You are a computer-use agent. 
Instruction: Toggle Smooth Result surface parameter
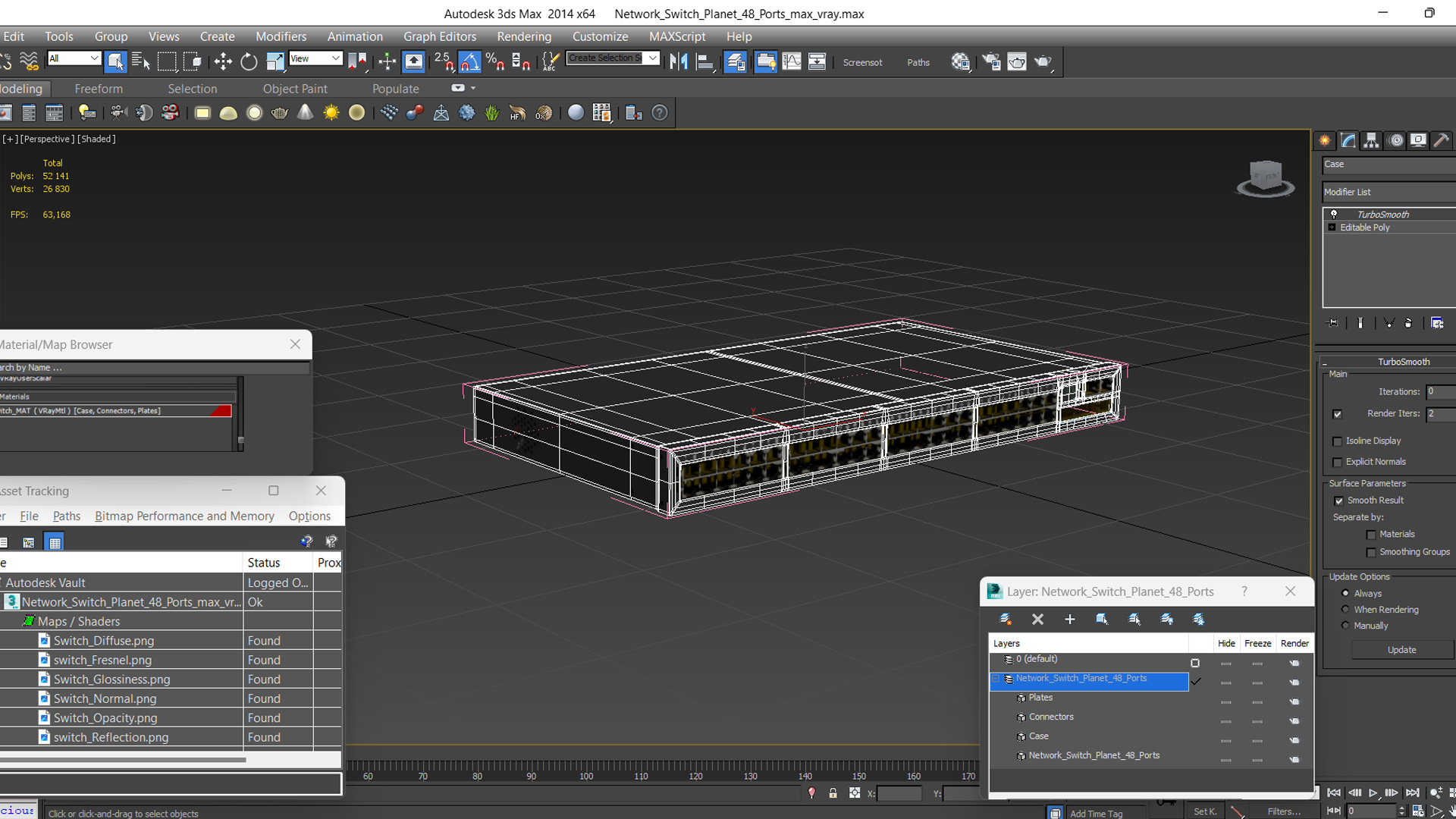point(1339,500)
